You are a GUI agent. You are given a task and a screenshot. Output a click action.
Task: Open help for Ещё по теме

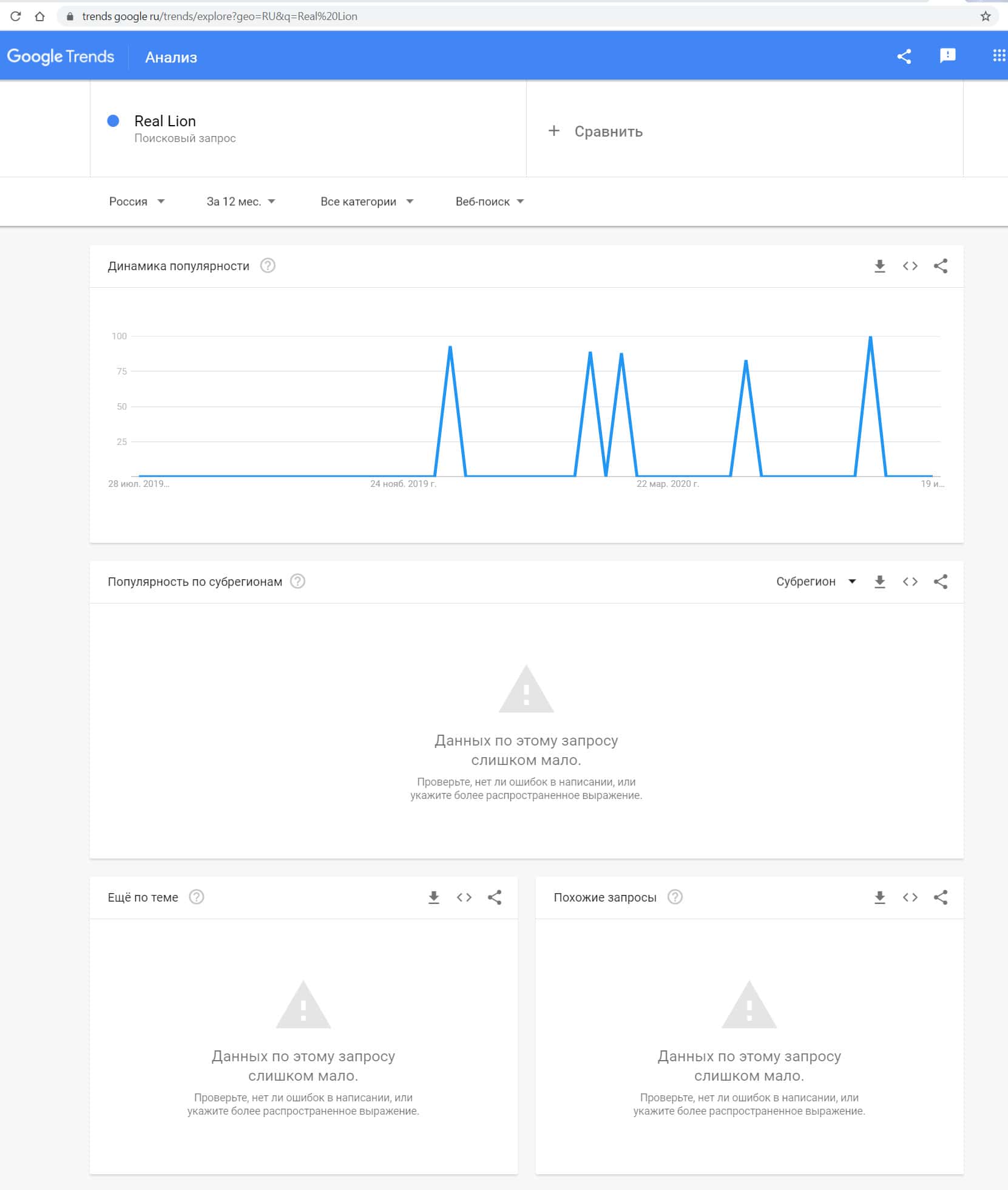(197, 897)
